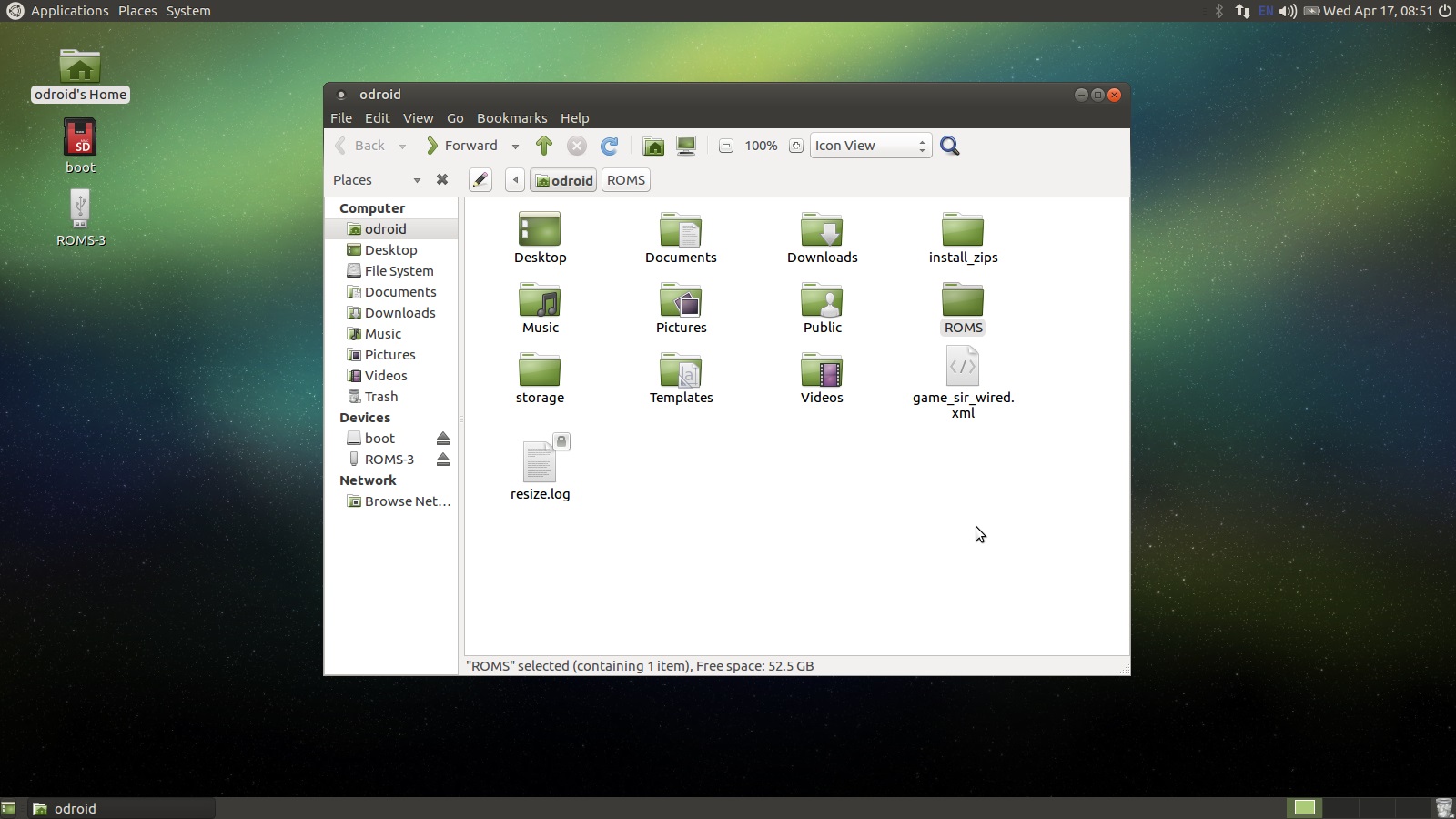Click the Computer toolbar icon
The width and height of the screenshot is (1456, 819).
pyautogui.click(x=686, y=146)
